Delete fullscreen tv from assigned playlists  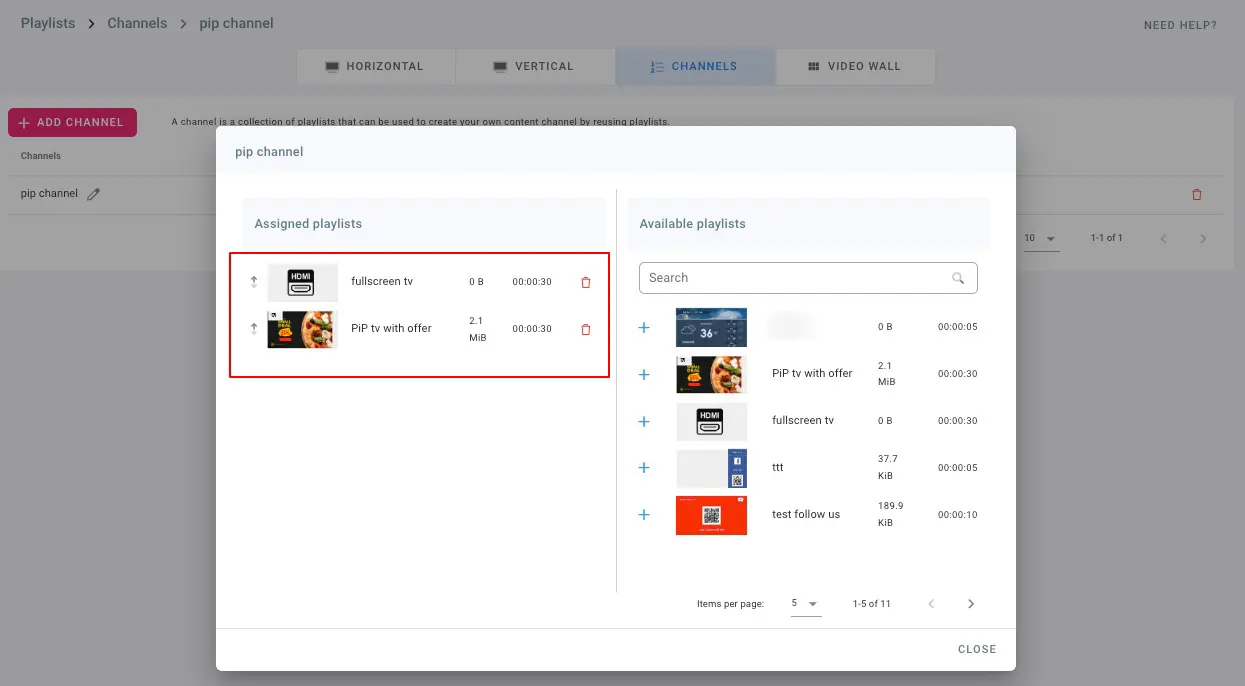point(586,283)
